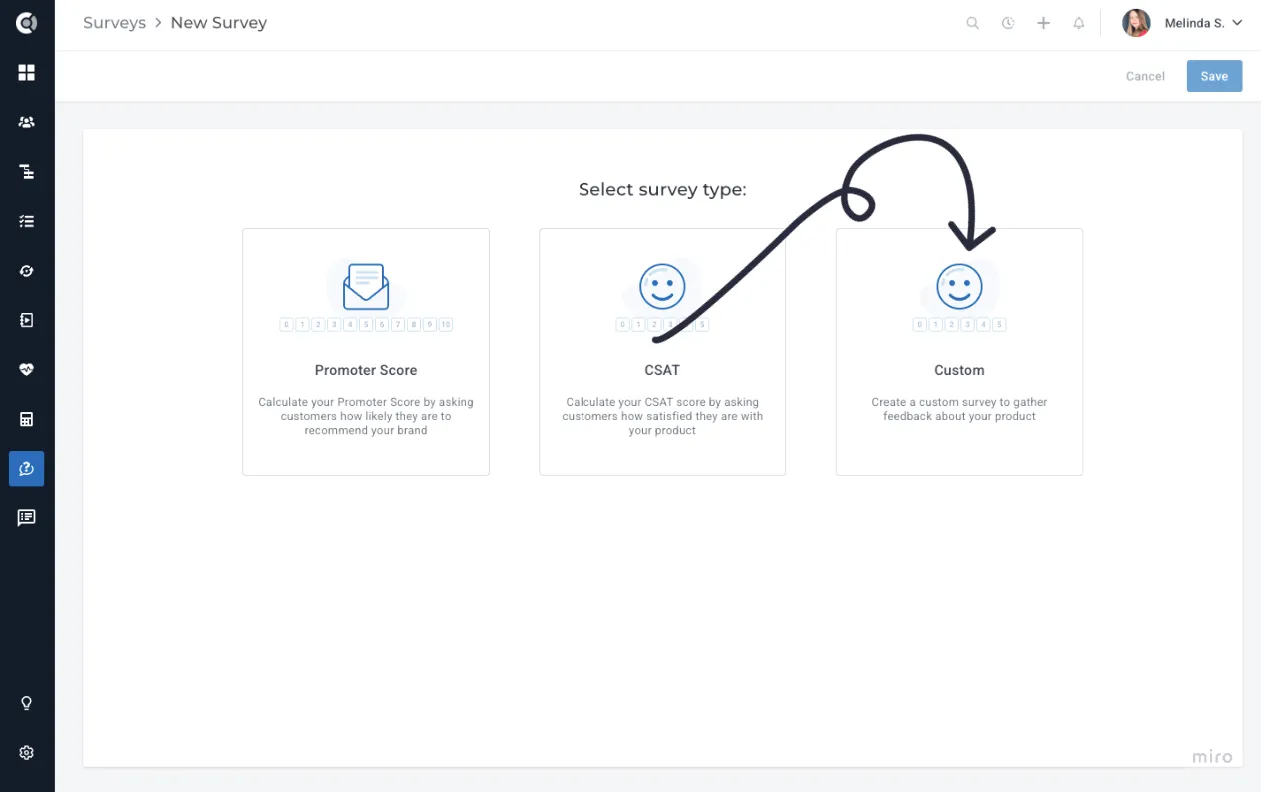Screen dimensions: 1261x792
Task: Open the settings gear in the sidebar
Action: (27, 753)
